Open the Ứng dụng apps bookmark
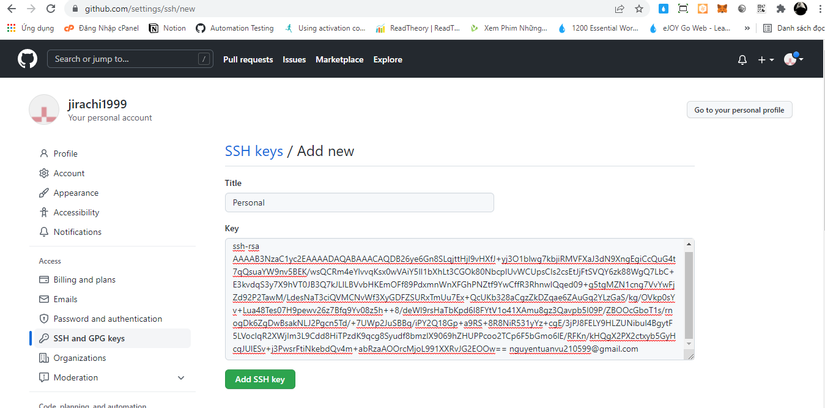The width and height of the screenshot is (825, 408). tap(31, 28)
